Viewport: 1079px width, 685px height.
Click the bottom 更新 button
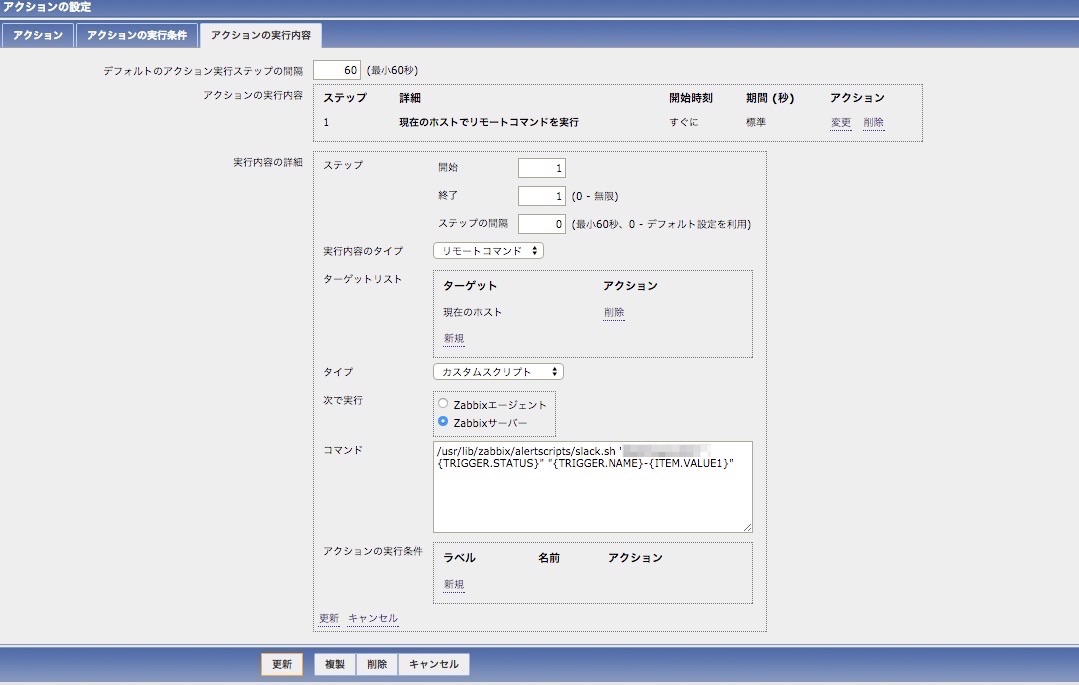point(282,665)
